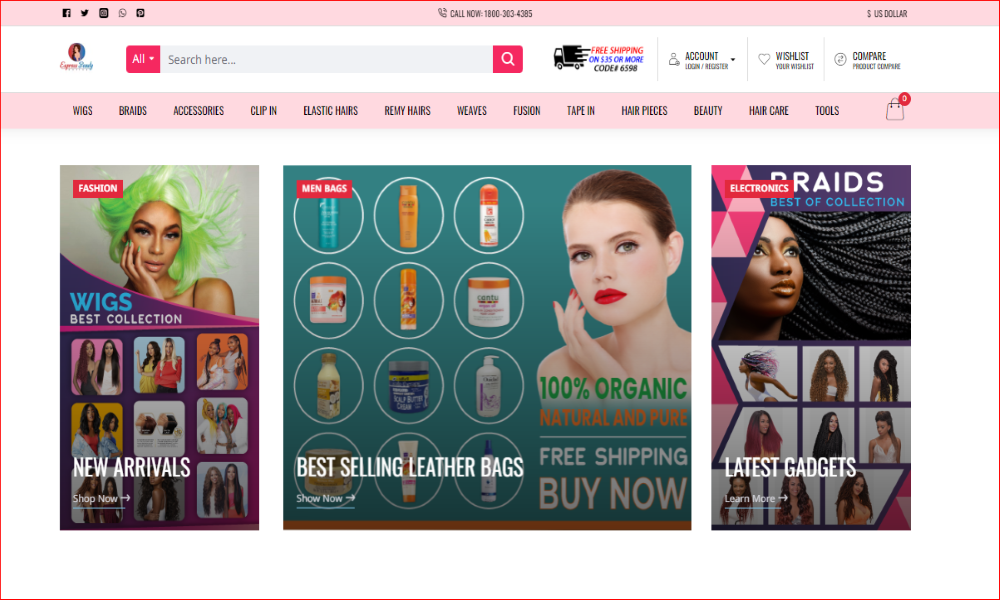Open the Wigs menu item
Viewport: 1000px width, 600px height.
pos(82,110)
